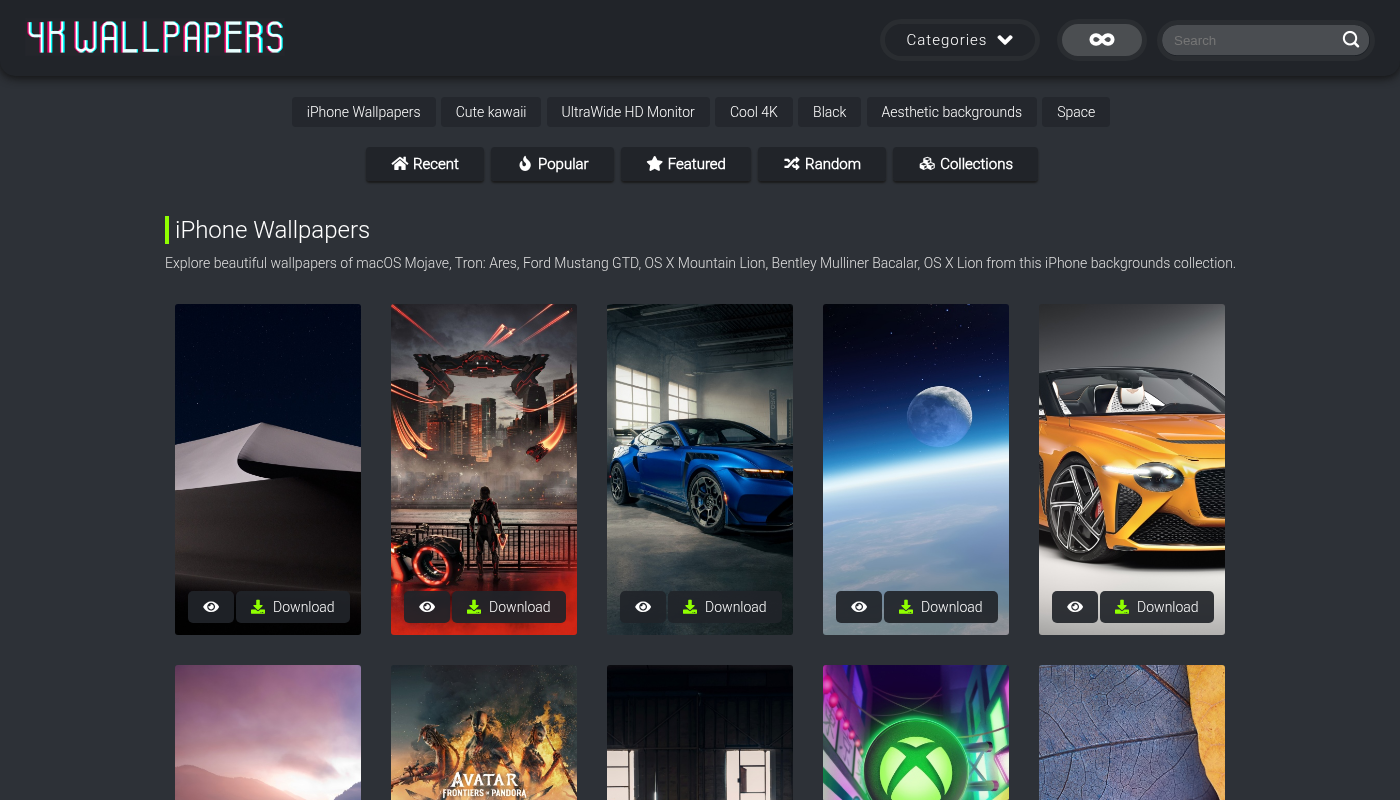This screenshot has height=800, width=1400.
Task: Open the UltraWide HD Monitor tag
Action: pos(627,112)
